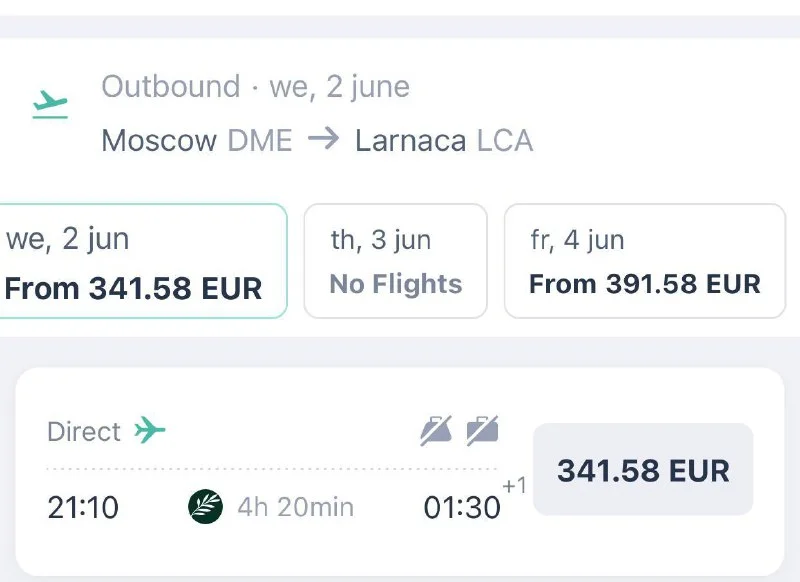The image size is (800, 582).
Task: Click the arrow between Moscow and Larnaca
Action: pyautogui.click(x=323, y=139)
